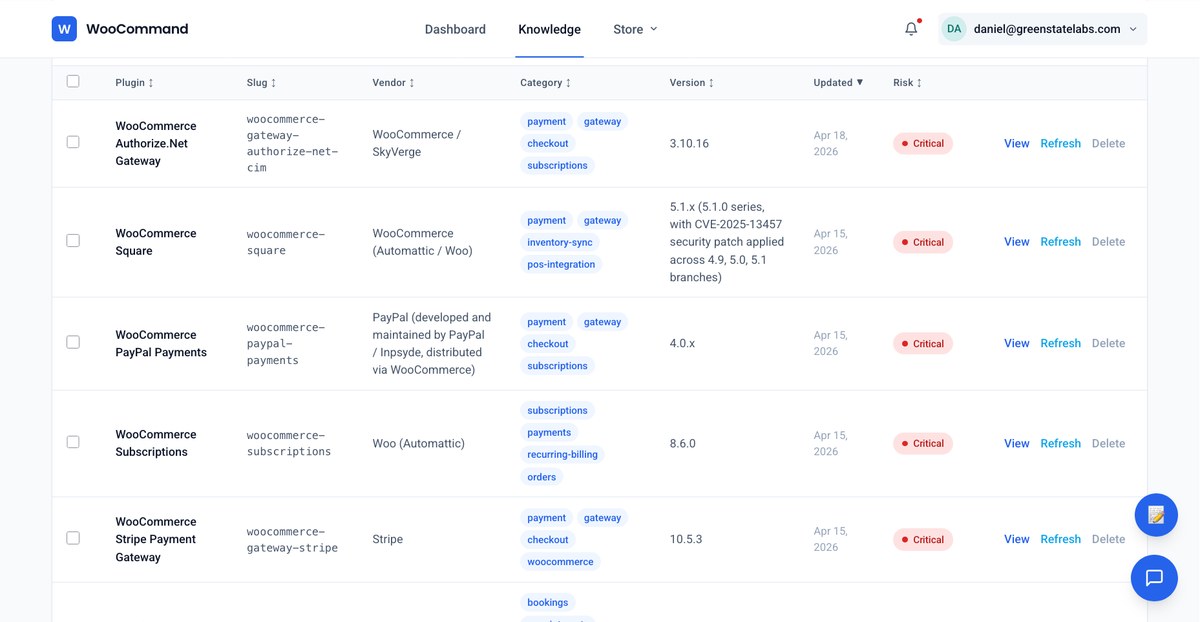Click Critical badge in Square row
Image resolution: width=1200 pixels, height=622 pixels.
(923, 242)
